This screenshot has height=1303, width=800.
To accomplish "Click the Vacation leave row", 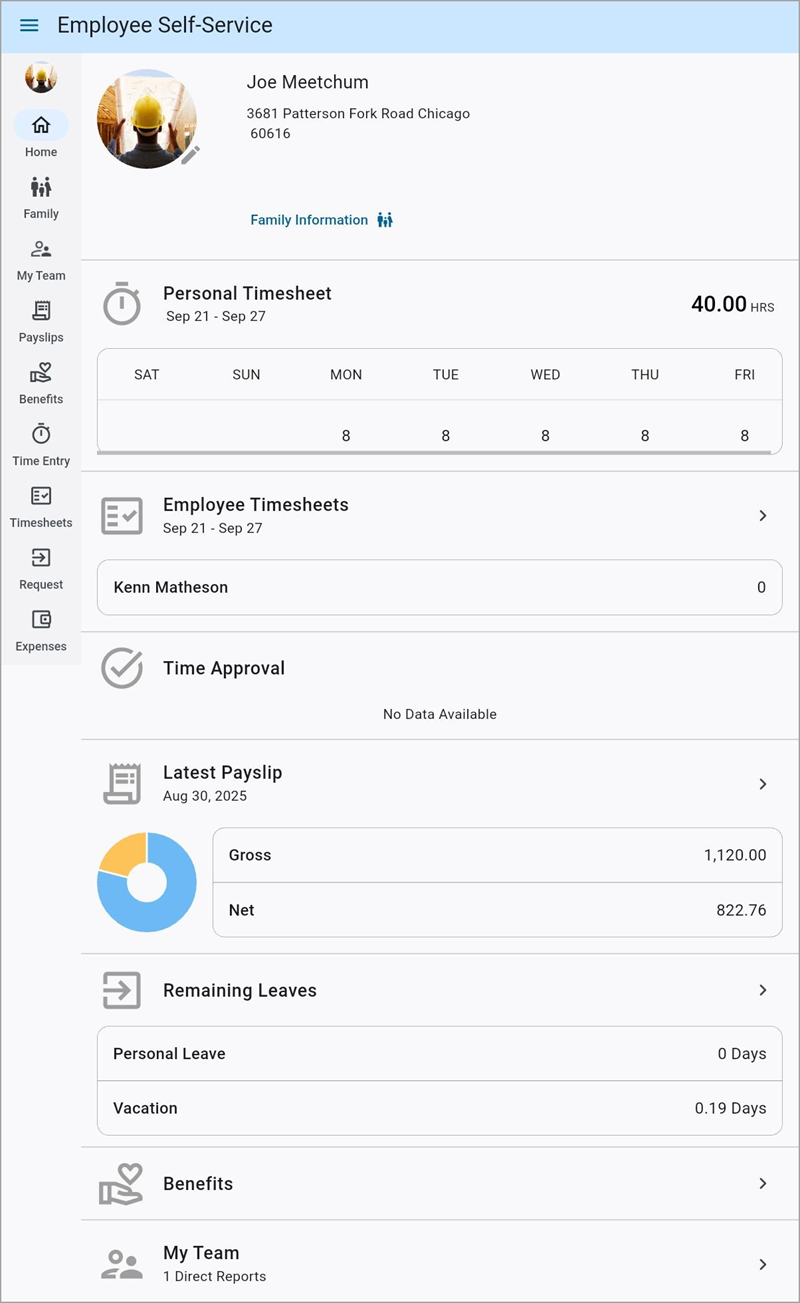I will click(439, 1108).
